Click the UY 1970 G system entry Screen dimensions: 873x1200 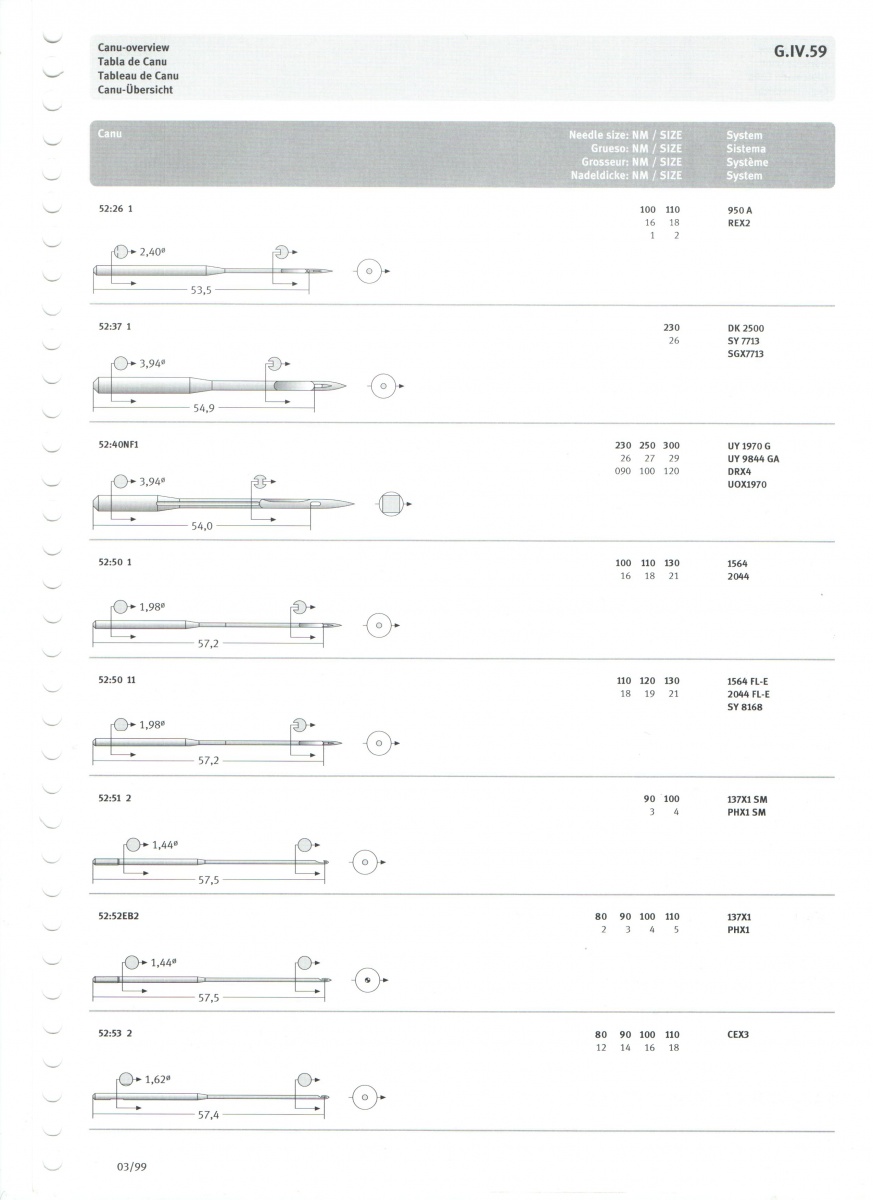[x=749, y=445]
